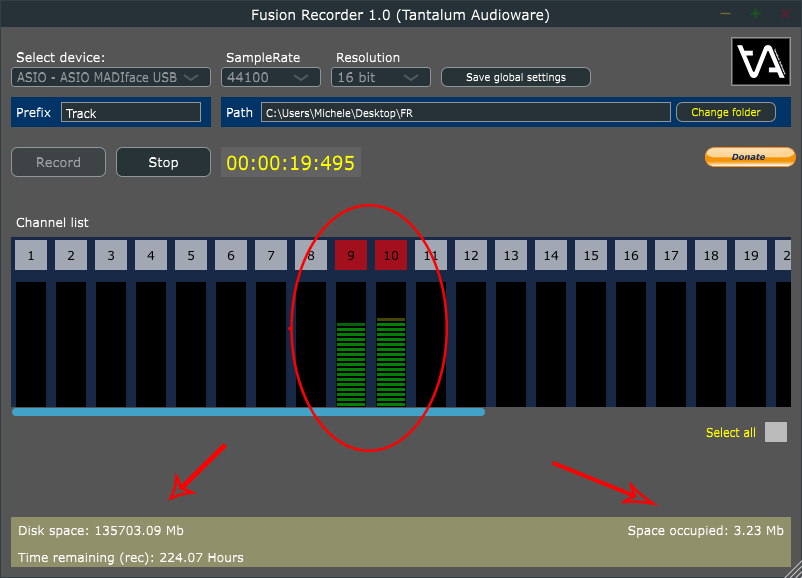Open the Resolution 16 bit dropdown

[x=381, y=77]
